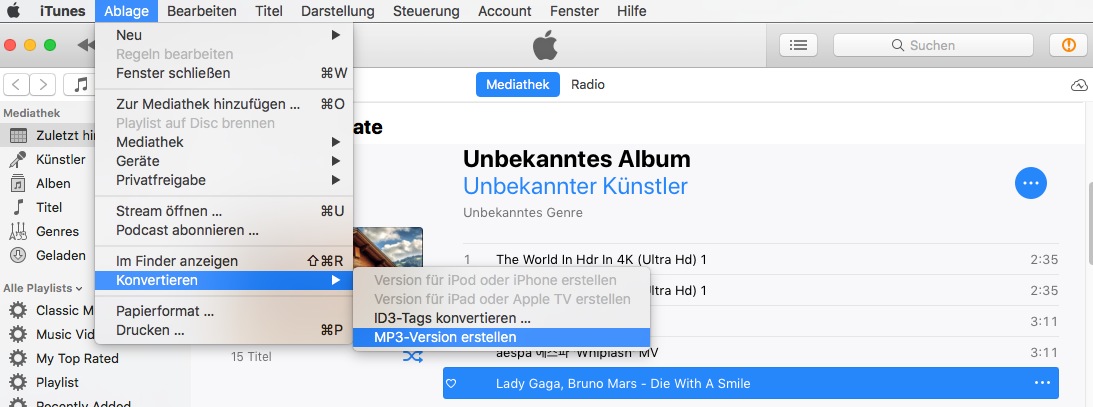
Task: Select the aespa Whiplash MV track
Action: tap(760, 353)
